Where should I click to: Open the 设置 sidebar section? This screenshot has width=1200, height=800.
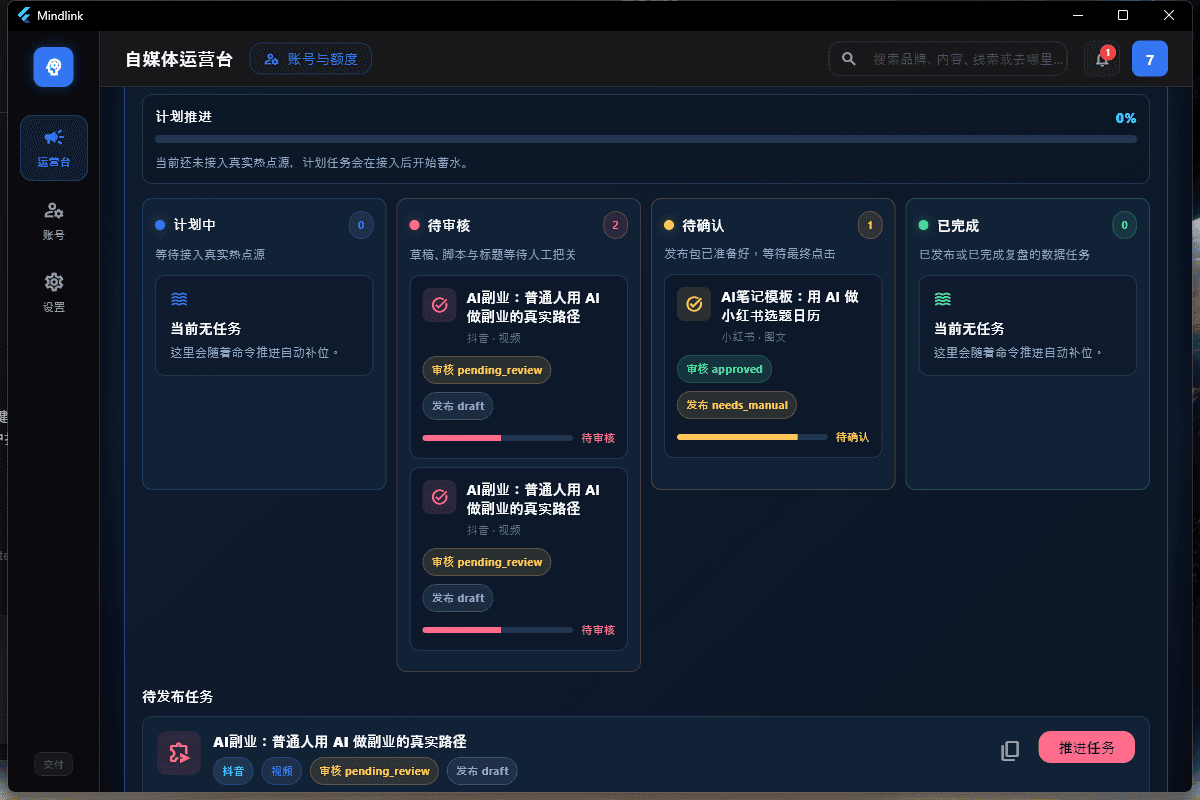[54, 292]
